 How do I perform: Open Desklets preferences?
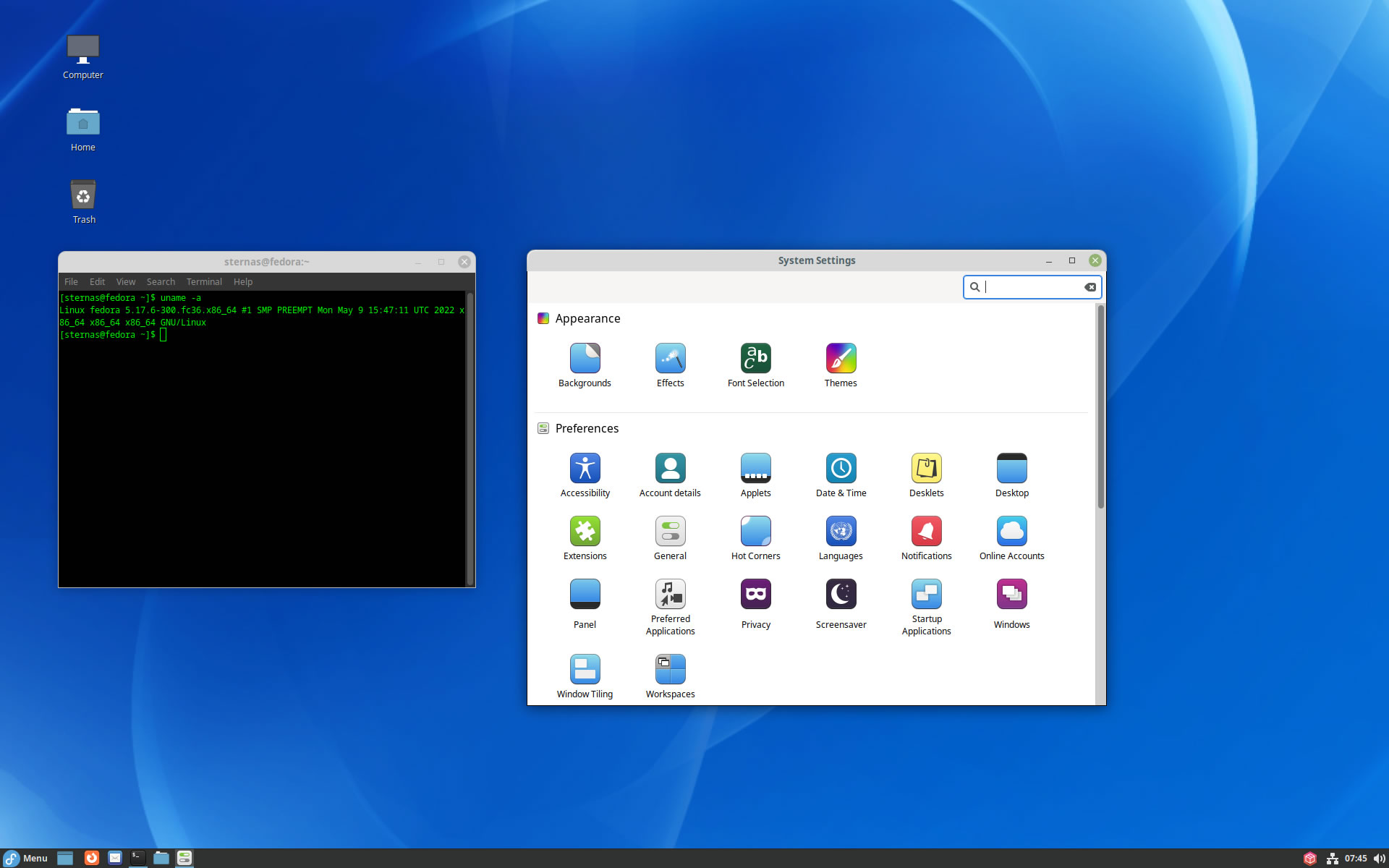926,475
